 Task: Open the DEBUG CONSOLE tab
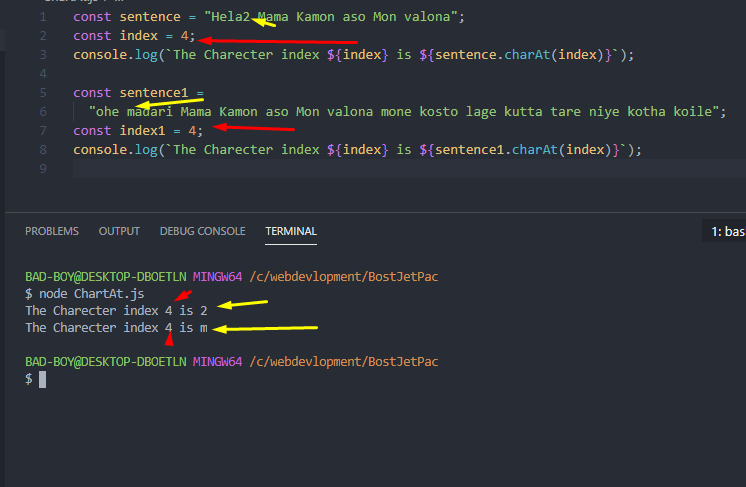click(203, 231)
